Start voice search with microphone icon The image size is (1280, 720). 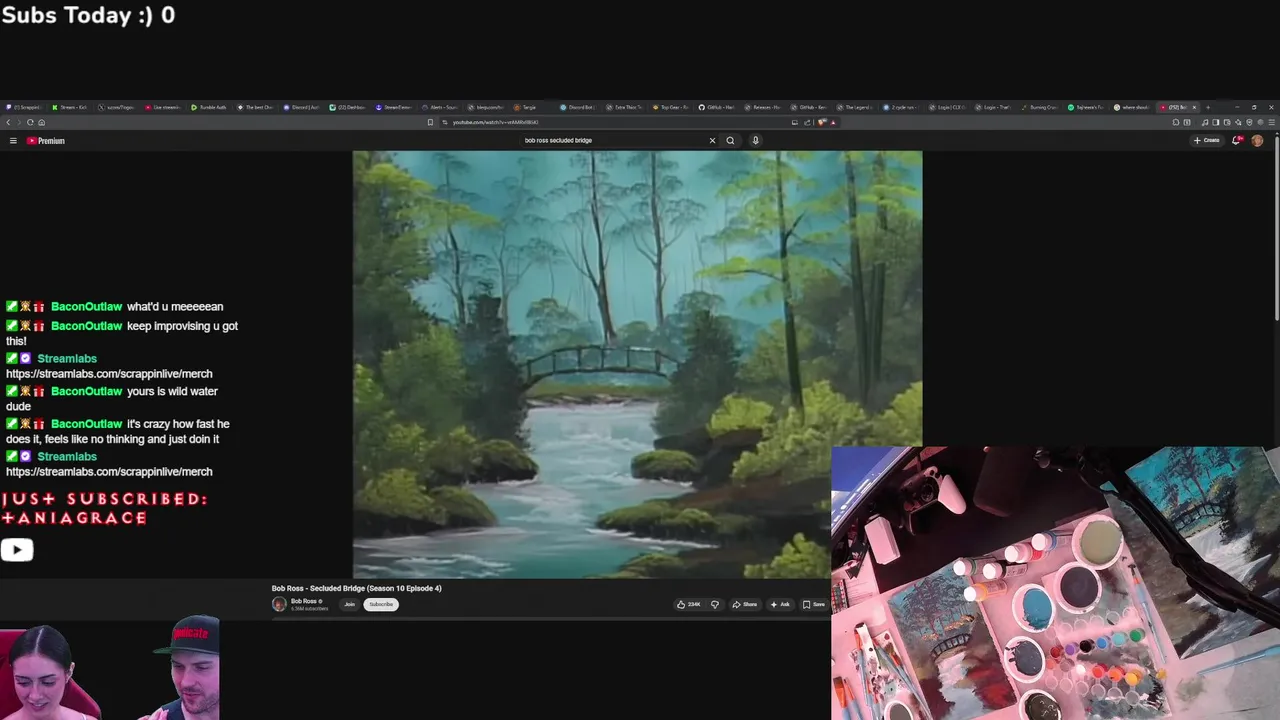755,141
